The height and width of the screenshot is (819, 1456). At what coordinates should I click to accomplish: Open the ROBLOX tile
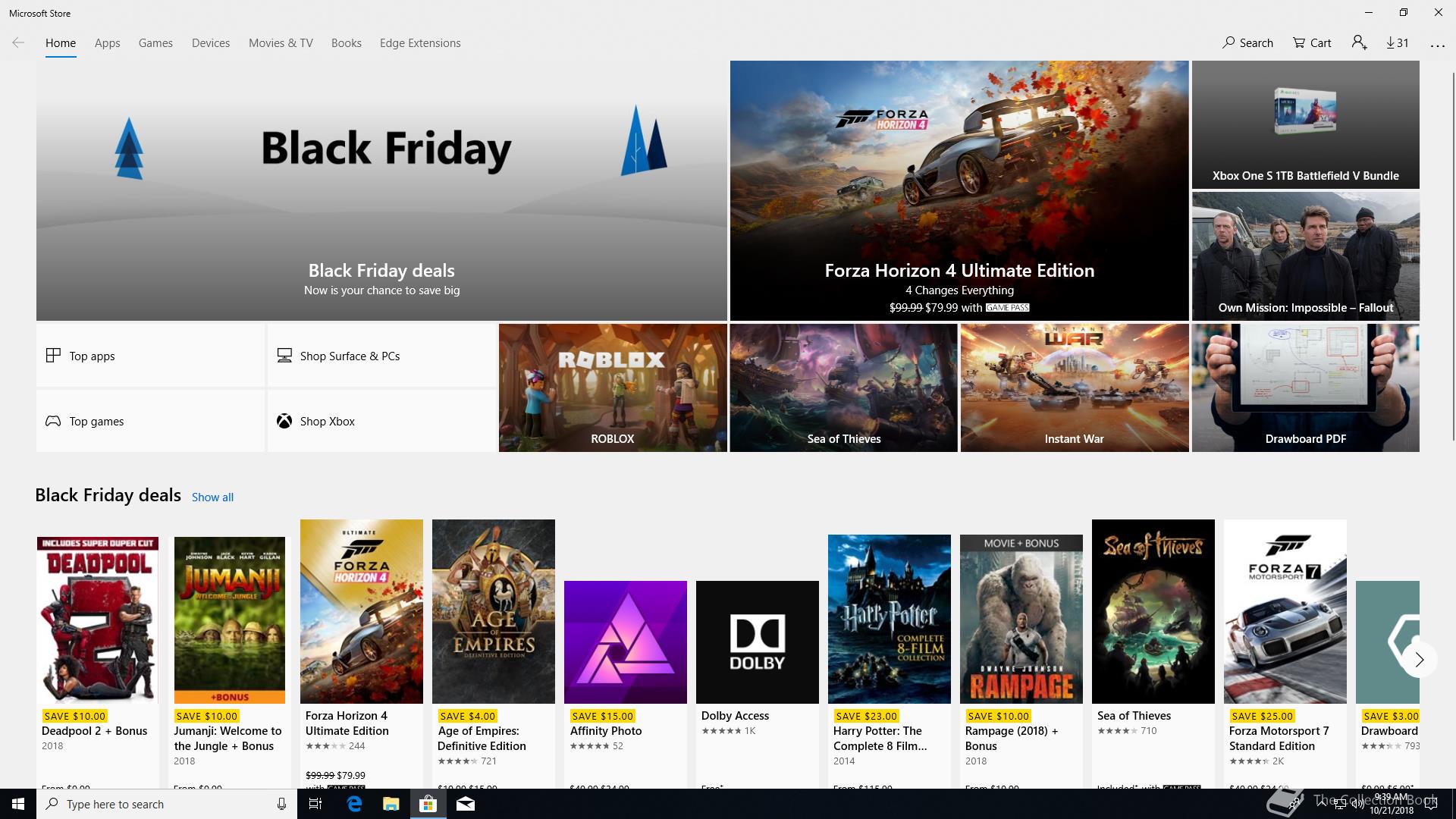point(613,388)
